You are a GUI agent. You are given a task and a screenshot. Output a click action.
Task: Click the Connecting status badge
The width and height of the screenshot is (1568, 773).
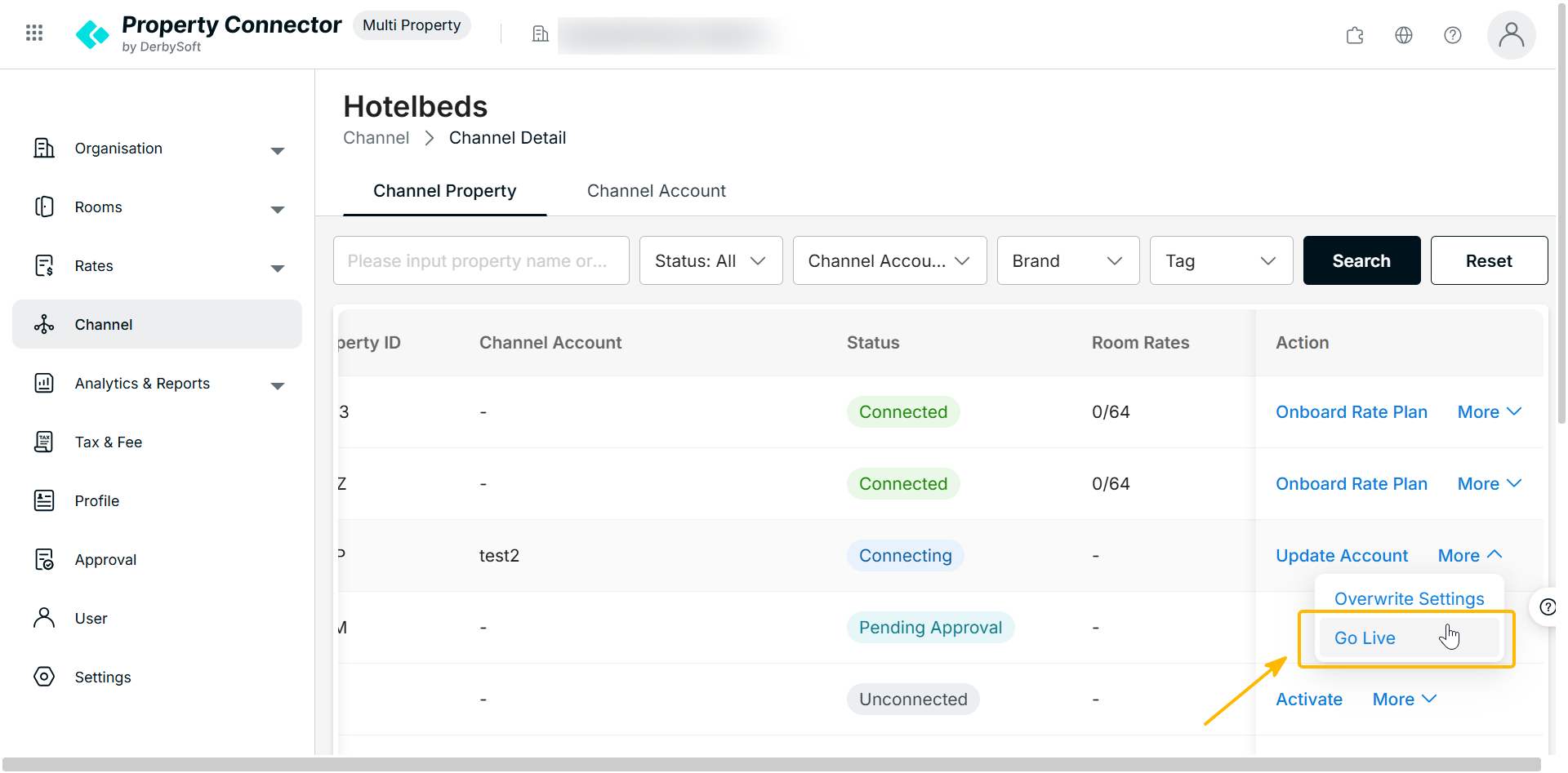[x=905, y=555]
